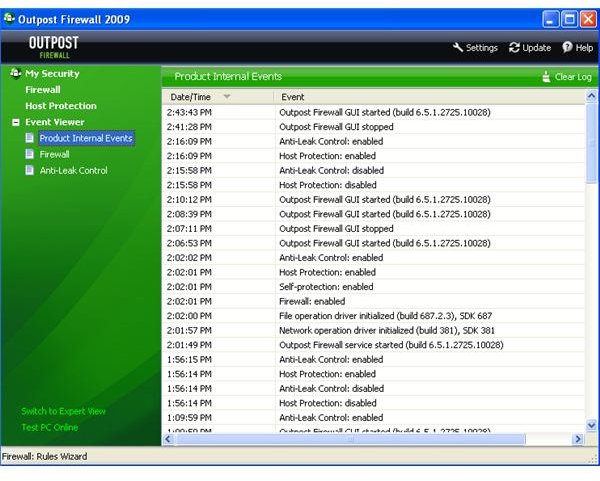Select the 2:06:53 PM GUI started row
This screenshot has width=600, height=481.
[373, 243]
